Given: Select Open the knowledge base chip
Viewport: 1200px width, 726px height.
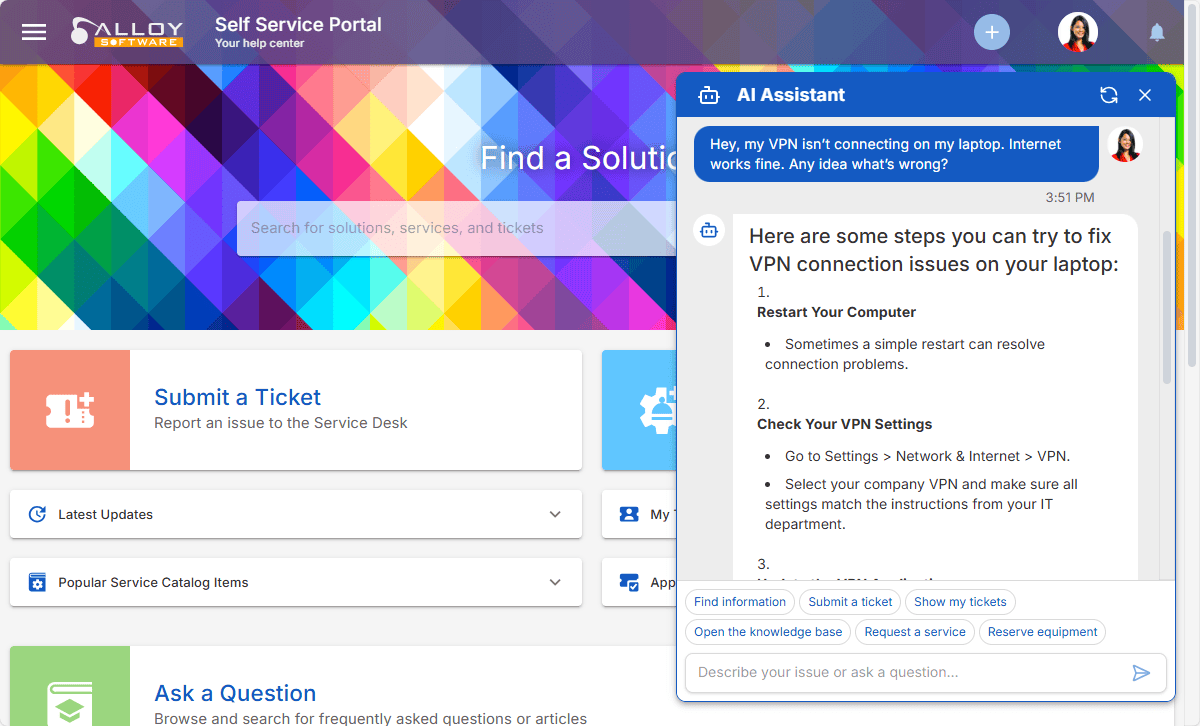Looking at the screenshot, I should [768, 632].
